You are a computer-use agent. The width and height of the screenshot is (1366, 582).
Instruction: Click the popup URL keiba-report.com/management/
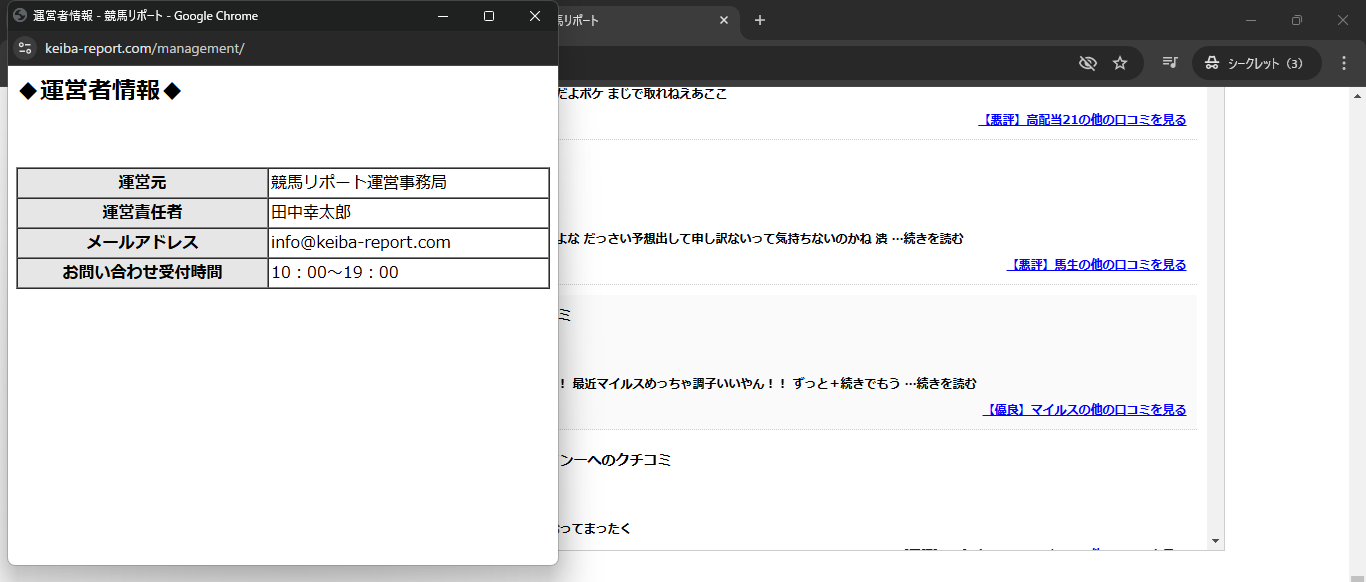(x=145, y=48)
